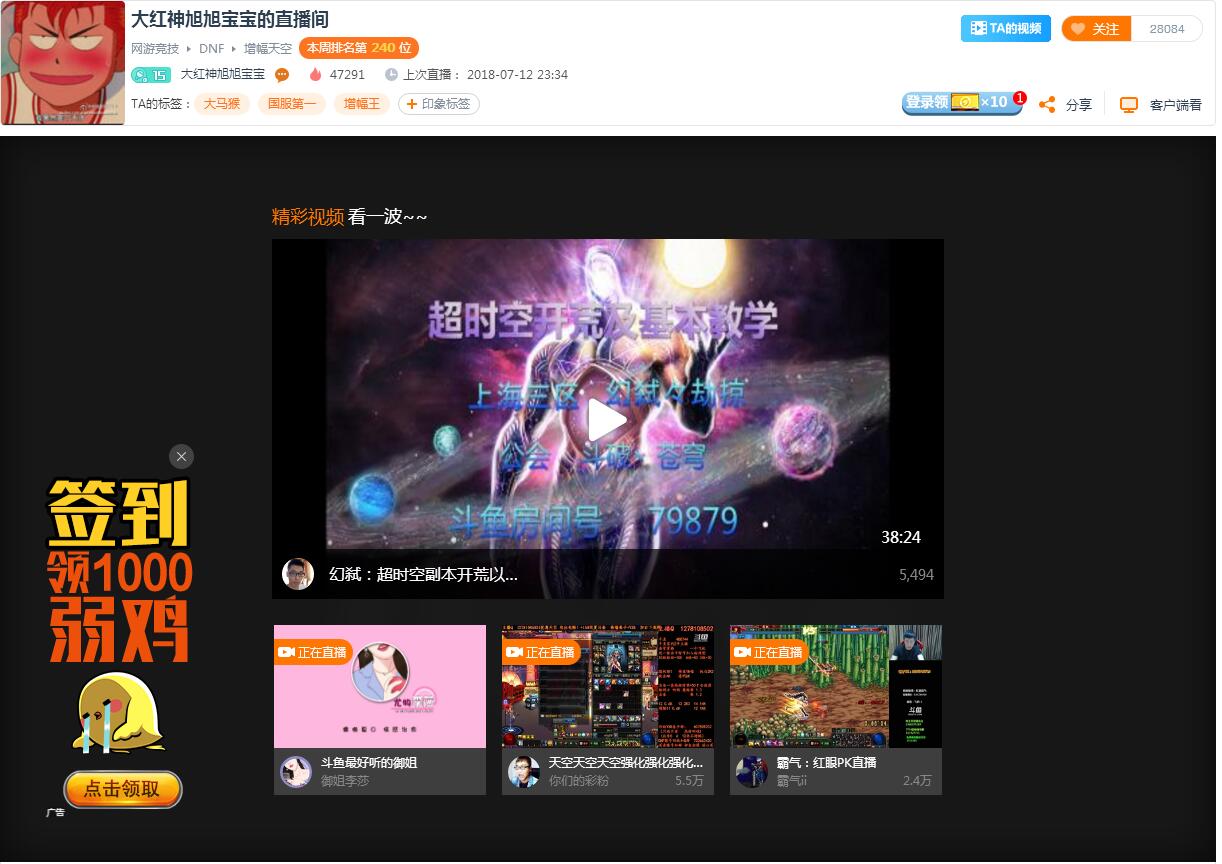1222x864 pixels.
Task: Open stream title 天空天空天空强化强化强化
Action: tap(626, 763)
